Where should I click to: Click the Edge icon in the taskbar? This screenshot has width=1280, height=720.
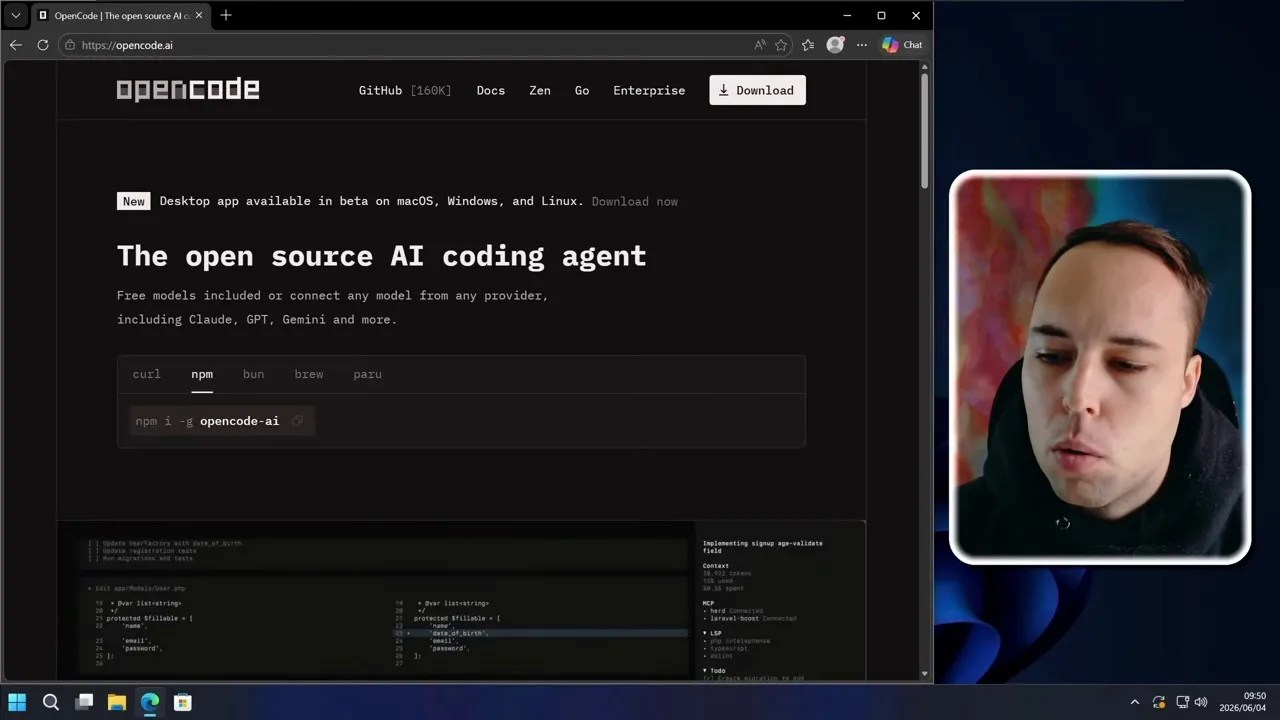150,702
